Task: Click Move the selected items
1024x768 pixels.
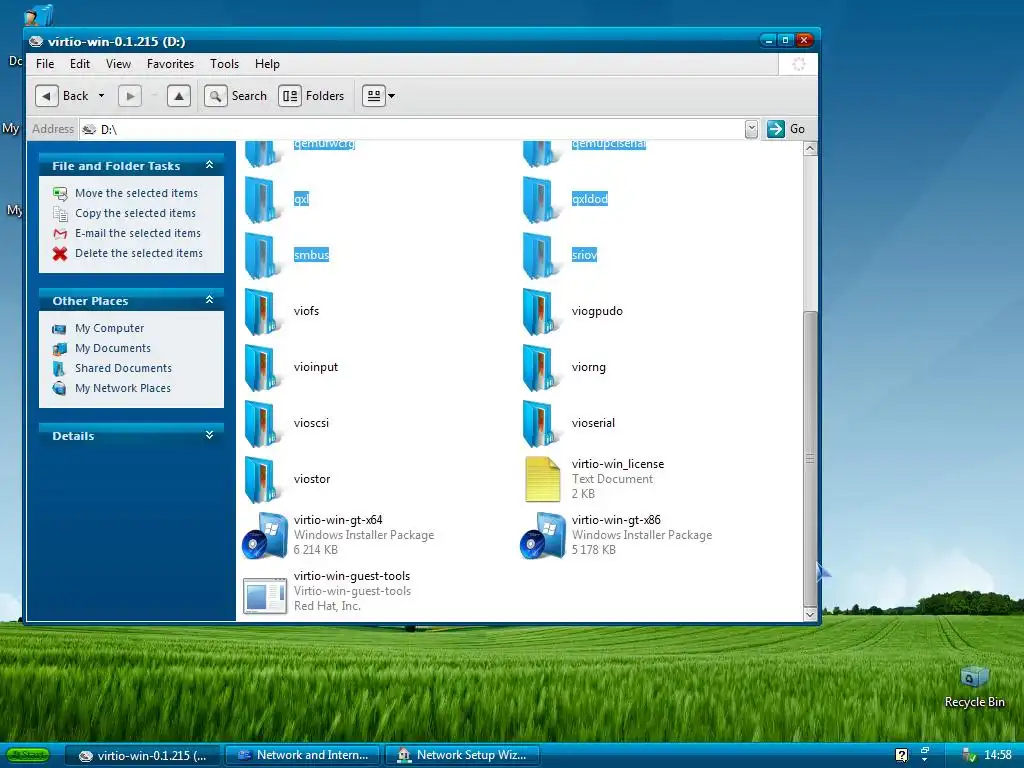Action: 136,193
